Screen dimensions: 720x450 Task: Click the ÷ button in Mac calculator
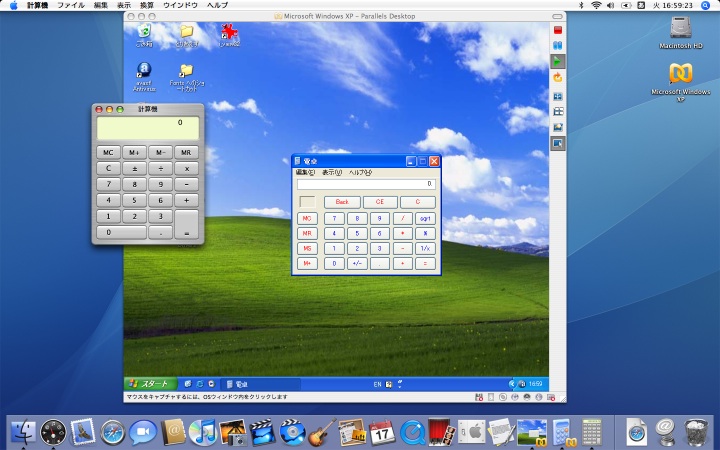tap(161, 169)
